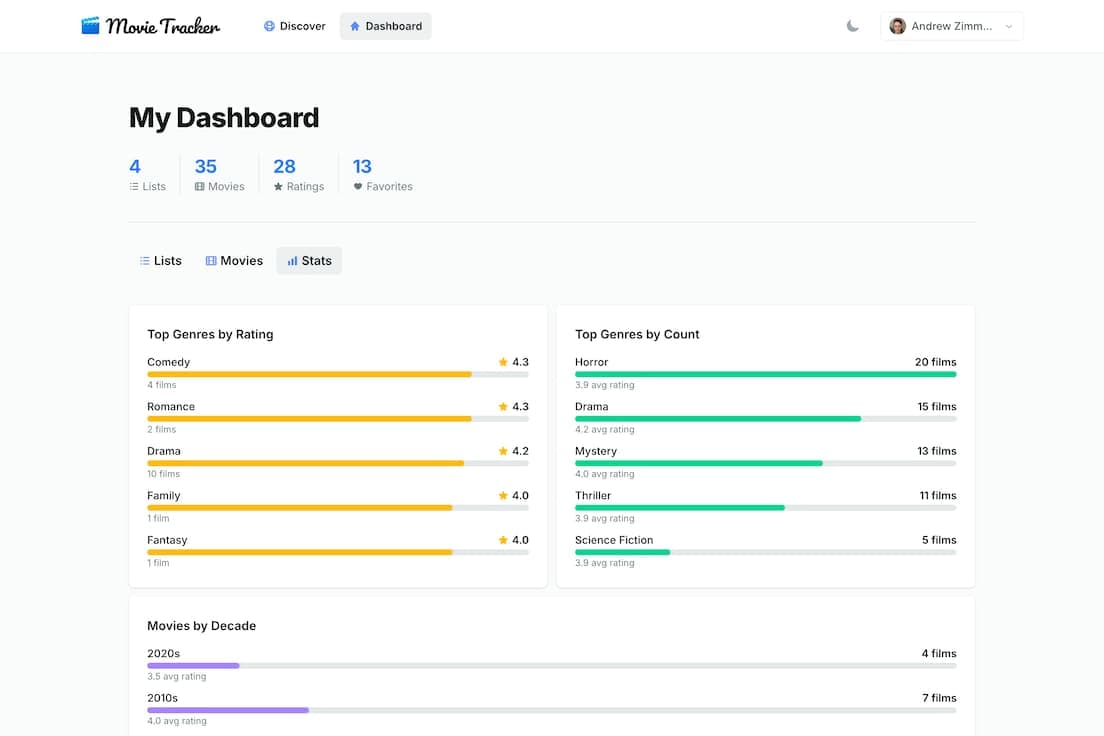Switch to the Lists tab
This screenshot has width=1104, height=736.
click(161, 261)
